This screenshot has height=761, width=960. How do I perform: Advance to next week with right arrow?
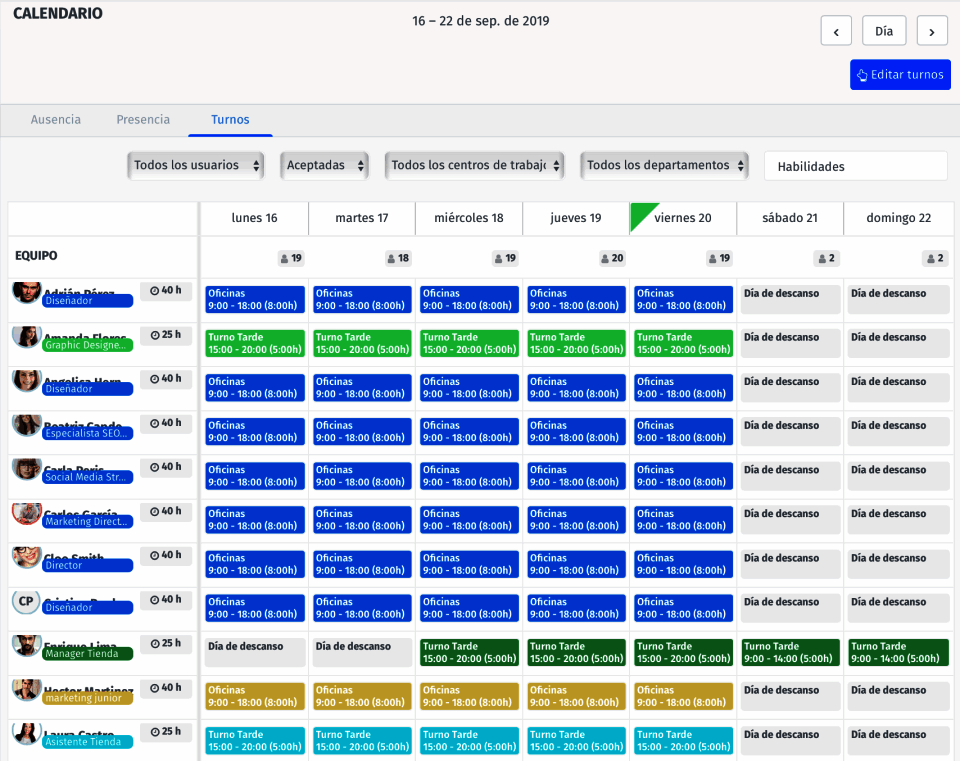click(x=932, y=31)
